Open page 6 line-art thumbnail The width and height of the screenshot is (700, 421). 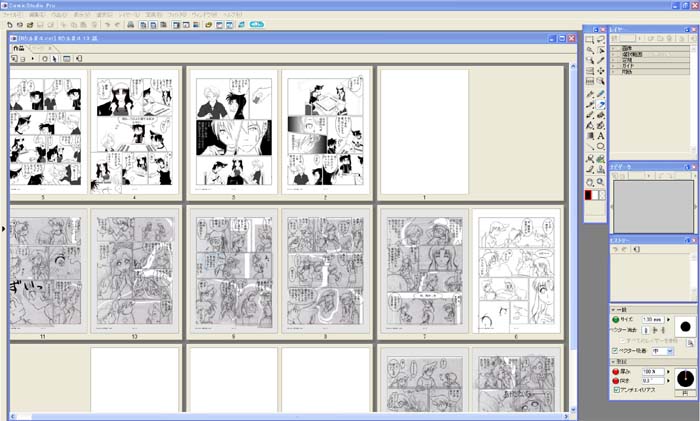(x=516, y=271)
